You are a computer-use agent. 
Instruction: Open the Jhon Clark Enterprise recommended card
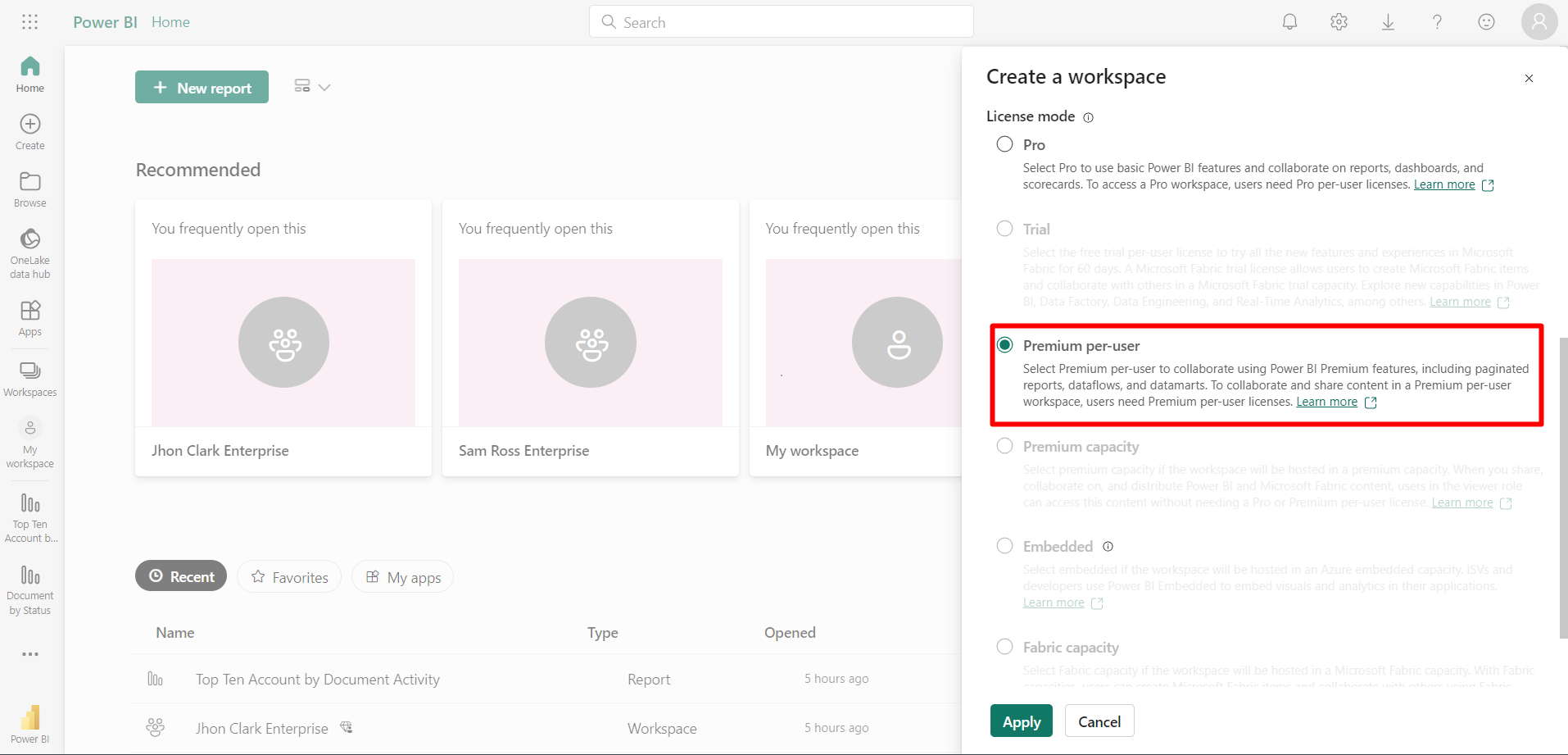pyautogui.click(x=283, y=338)
